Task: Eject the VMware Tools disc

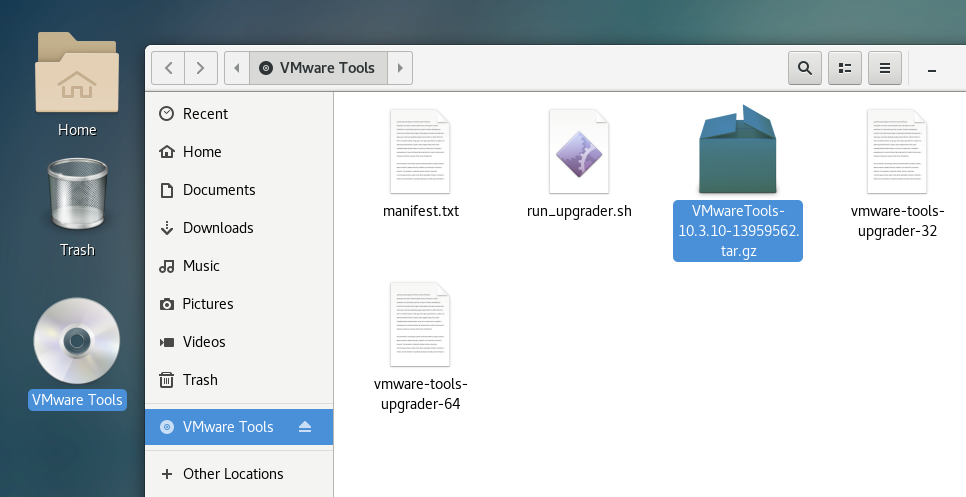Action: (305, 427)
